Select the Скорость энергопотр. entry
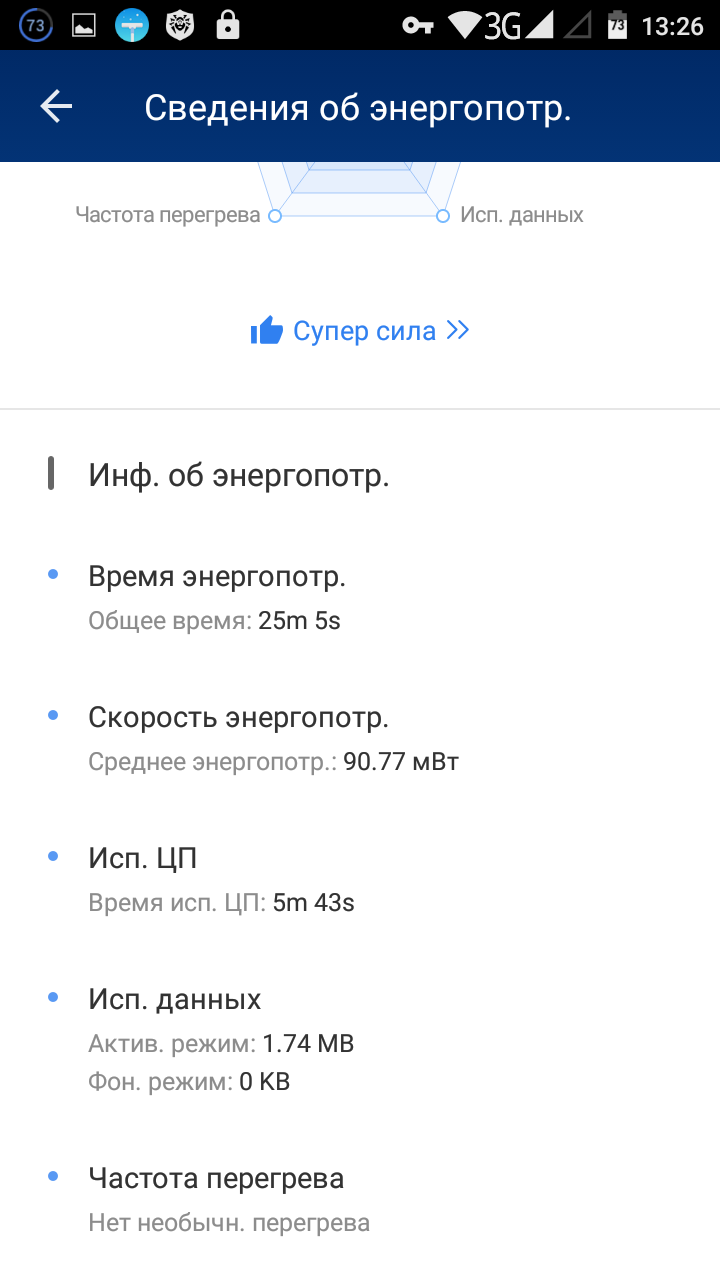Image resolution: width=720 pixels, height=1280 pixels. (x=238, y=718)
